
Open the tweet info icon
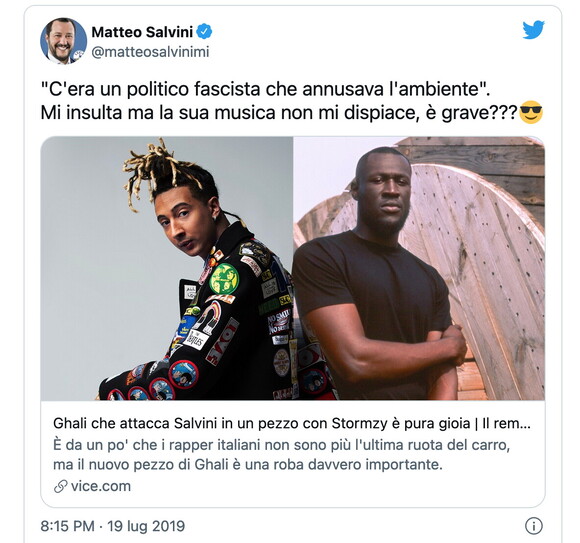[533, 526]
